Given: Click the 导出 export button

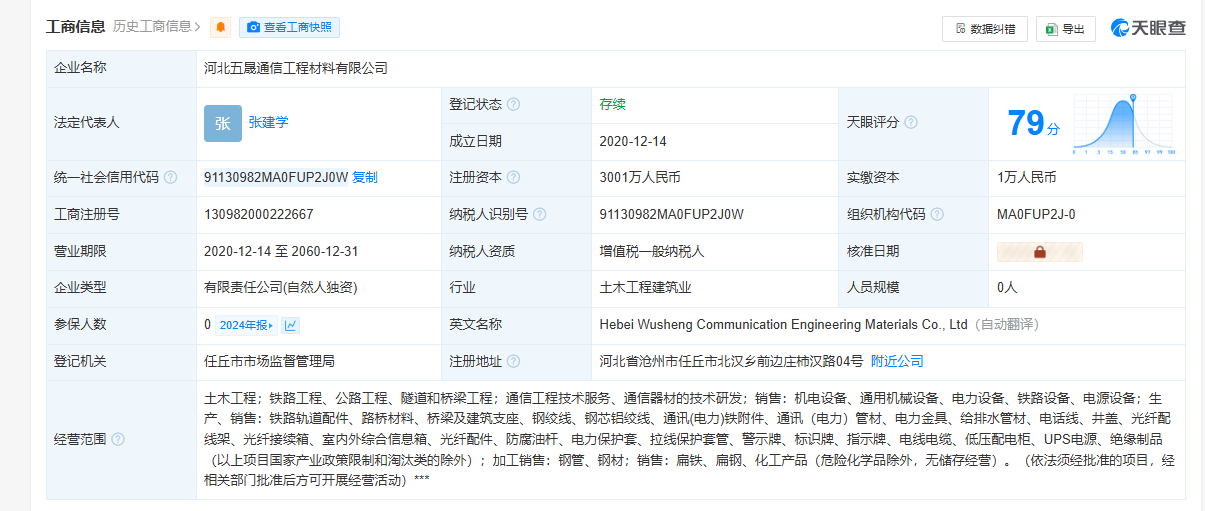Looking at the screenshot, I should point(1066,29).
